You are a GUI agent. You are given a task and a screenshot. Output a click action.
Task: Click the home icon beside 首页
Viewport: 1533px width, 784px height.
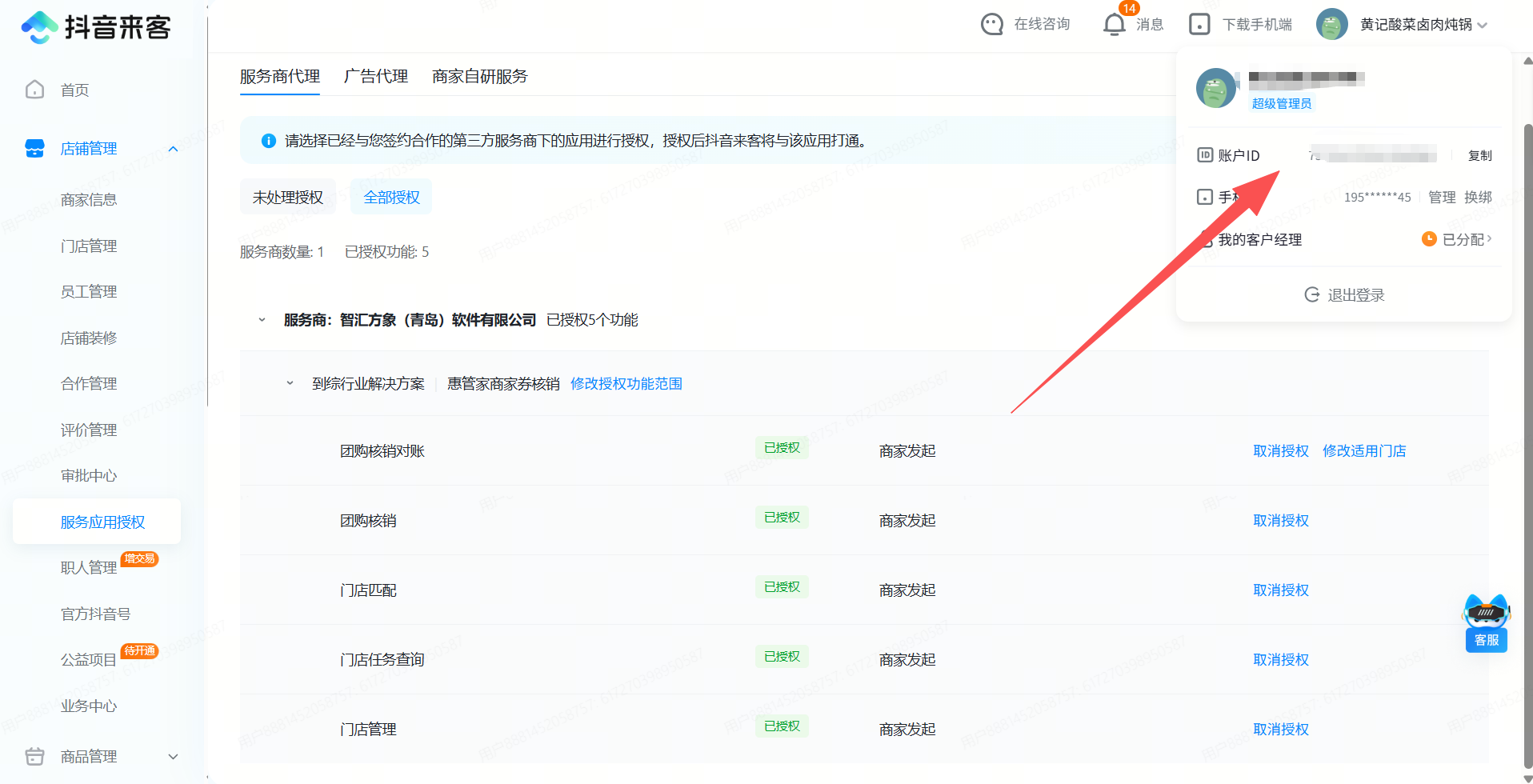(35, 90)
